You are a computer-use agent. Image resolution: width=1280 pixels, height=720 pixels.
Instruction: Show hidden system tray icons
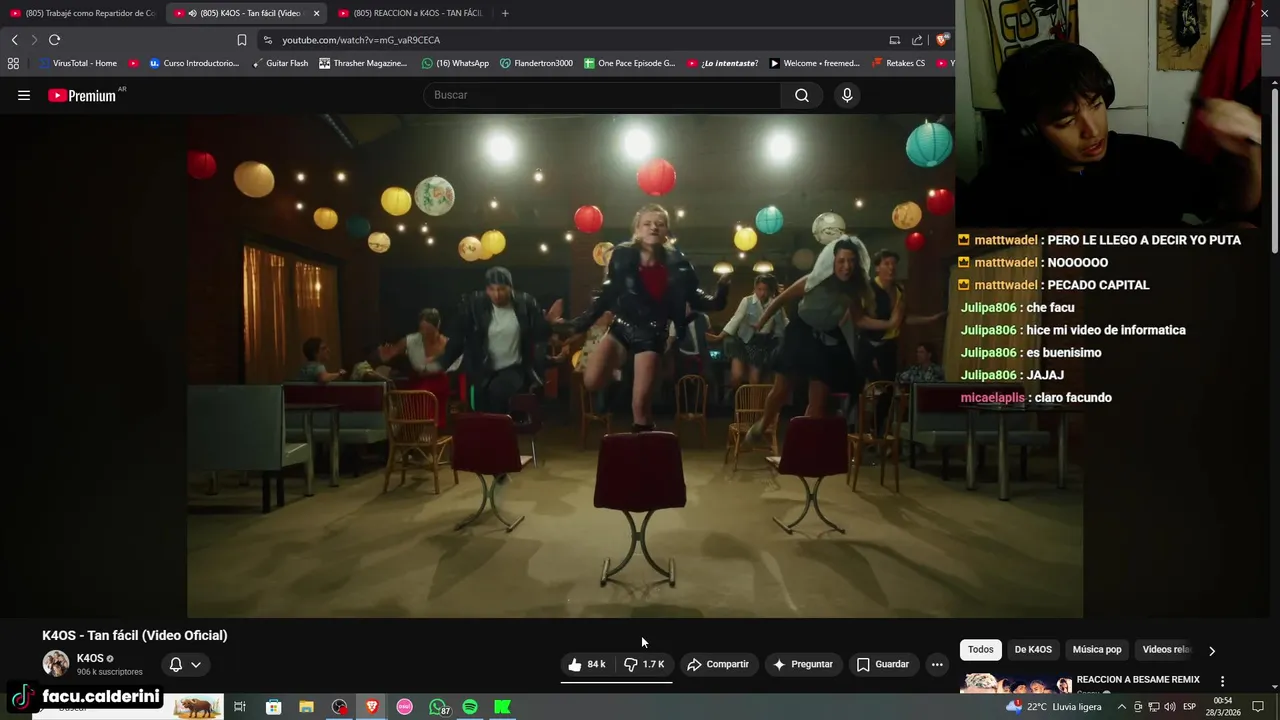pyautogui.click(x=1121, y=707)
